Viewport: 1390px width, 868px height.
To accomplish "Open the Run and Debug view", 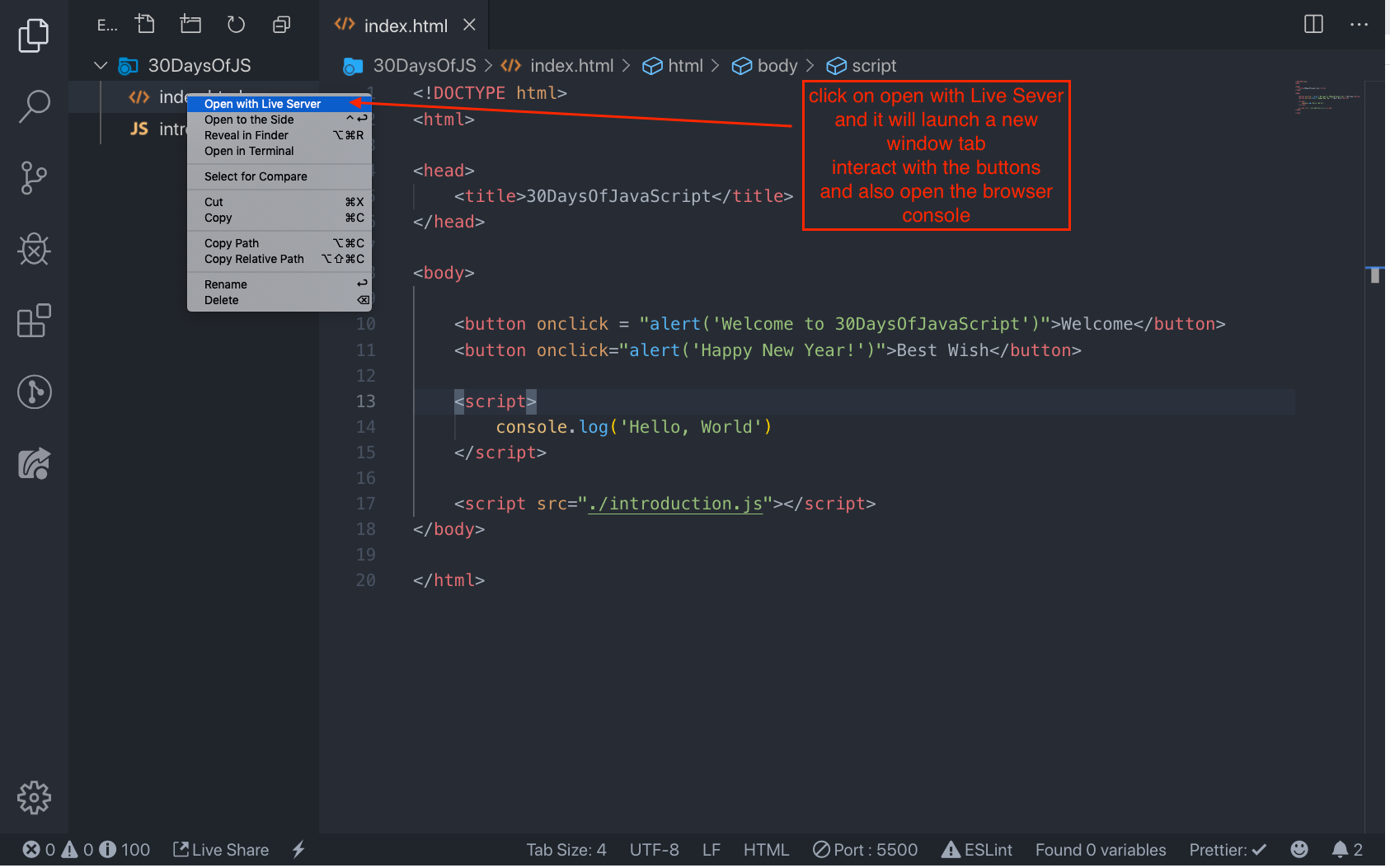I will pyautogui.click(x=34, y=250).
